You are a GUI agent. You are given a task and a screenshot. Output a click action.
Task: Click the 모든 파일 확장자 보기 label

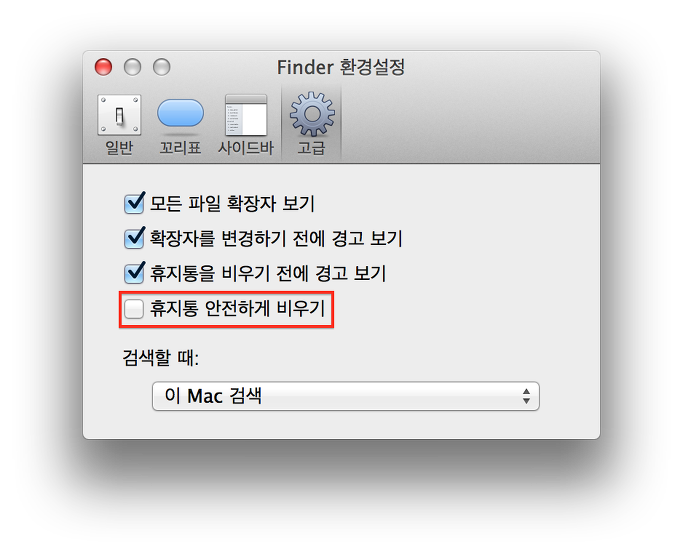(x=232, y=203)
